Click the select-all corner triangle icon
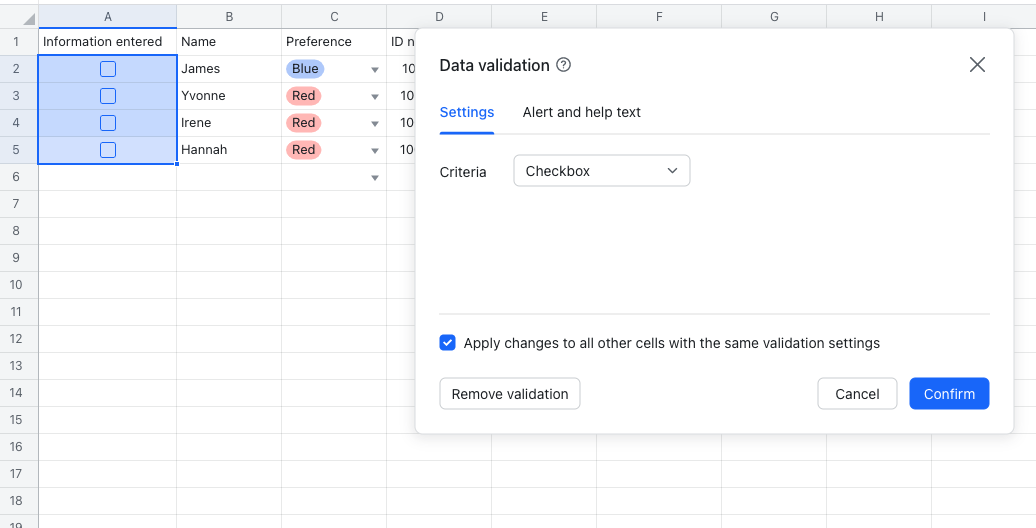 pyautogui.click(x=29, y=19)
